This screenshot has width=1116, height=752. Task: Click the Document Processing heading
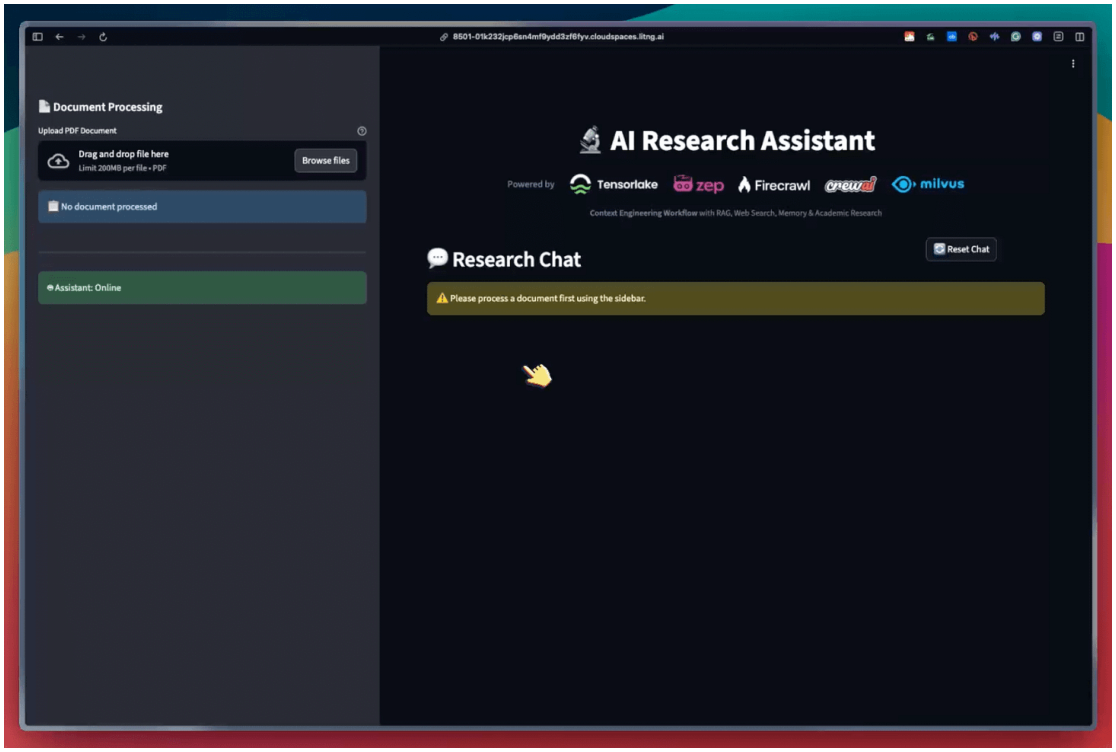(x=107, y=107)
